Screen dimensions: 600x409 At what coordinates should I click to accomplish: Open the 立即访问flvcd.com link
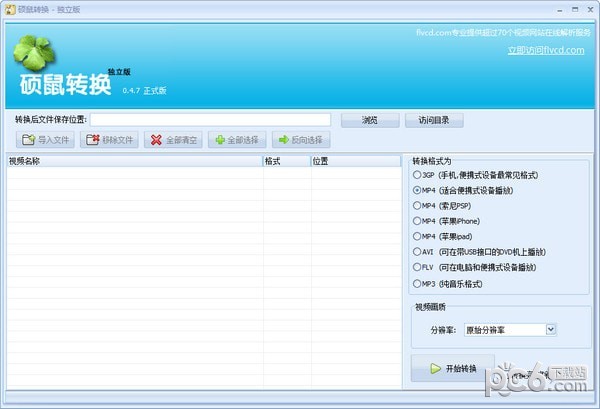click(545, 49)
